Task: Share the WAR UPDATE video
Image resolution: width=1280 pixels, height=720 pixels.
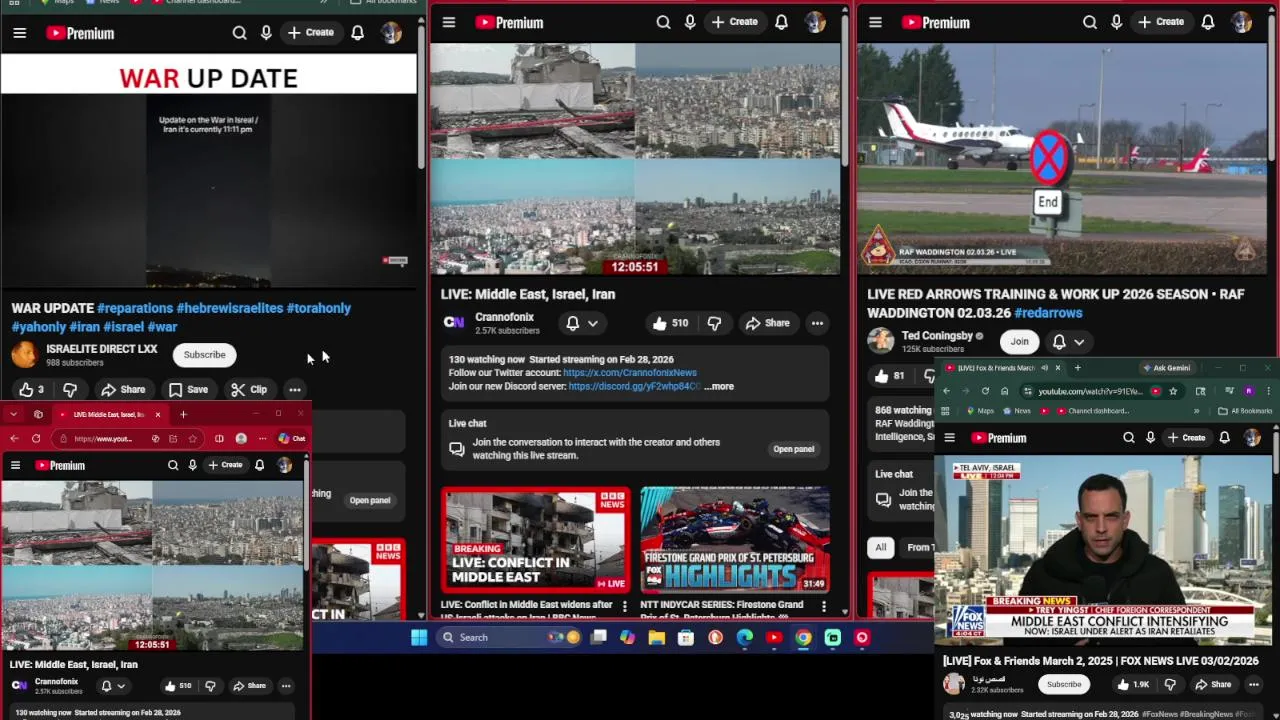Action: pyautogui.click(x=123, y=389)
